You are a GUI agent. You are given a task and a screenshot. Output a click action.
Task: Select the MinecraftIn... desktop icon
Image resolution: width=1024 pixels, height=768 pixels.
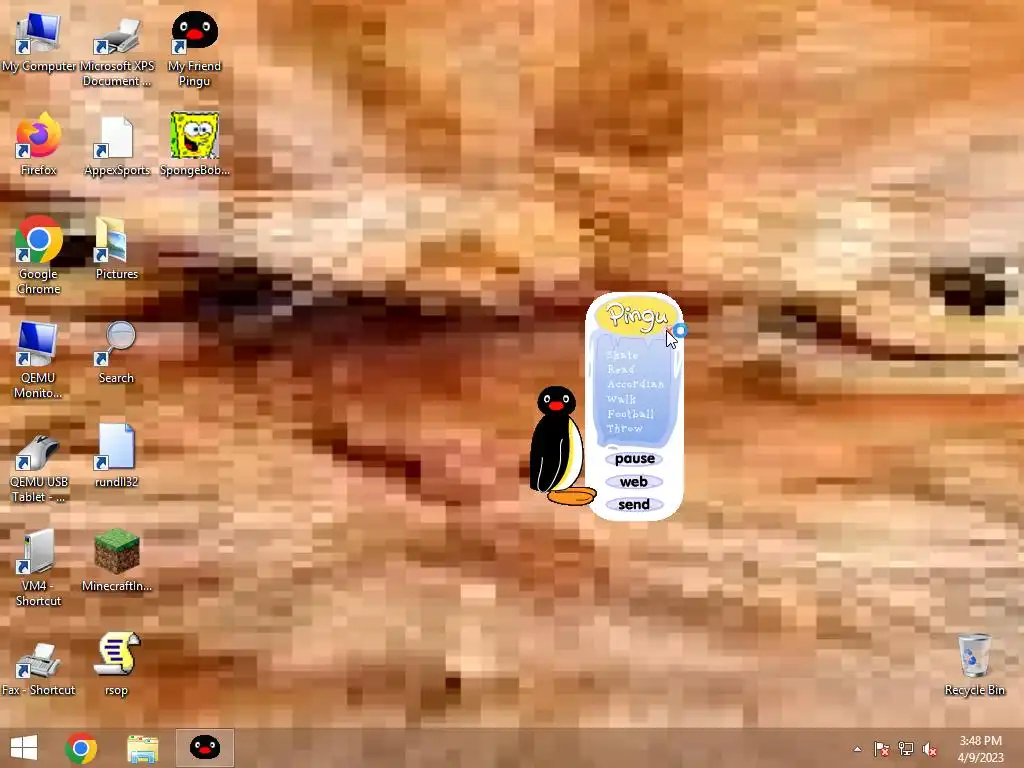(x=116, y=560)
